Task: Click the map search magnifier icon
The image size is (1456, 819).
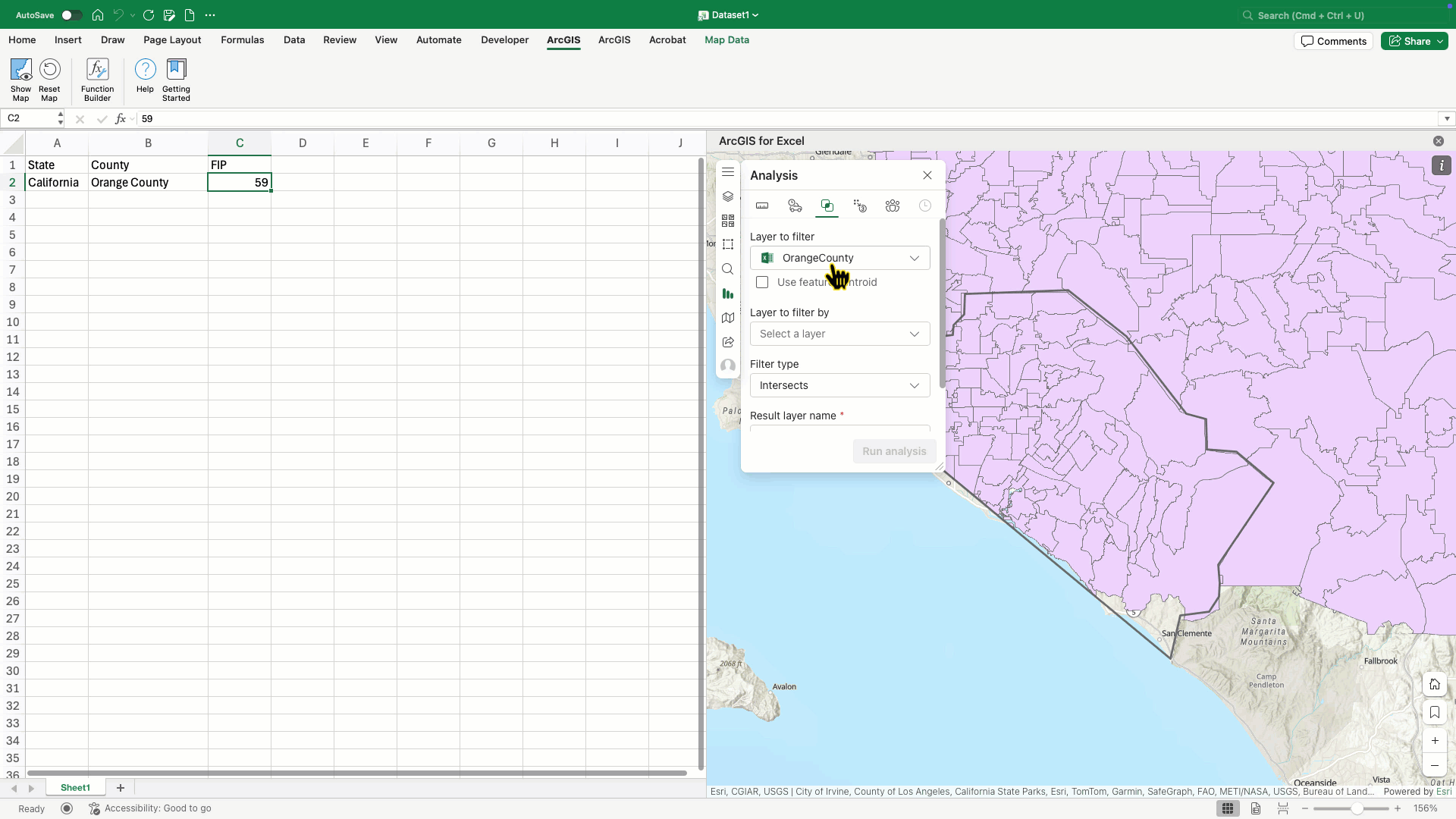Action: click(x=728, y=269)
